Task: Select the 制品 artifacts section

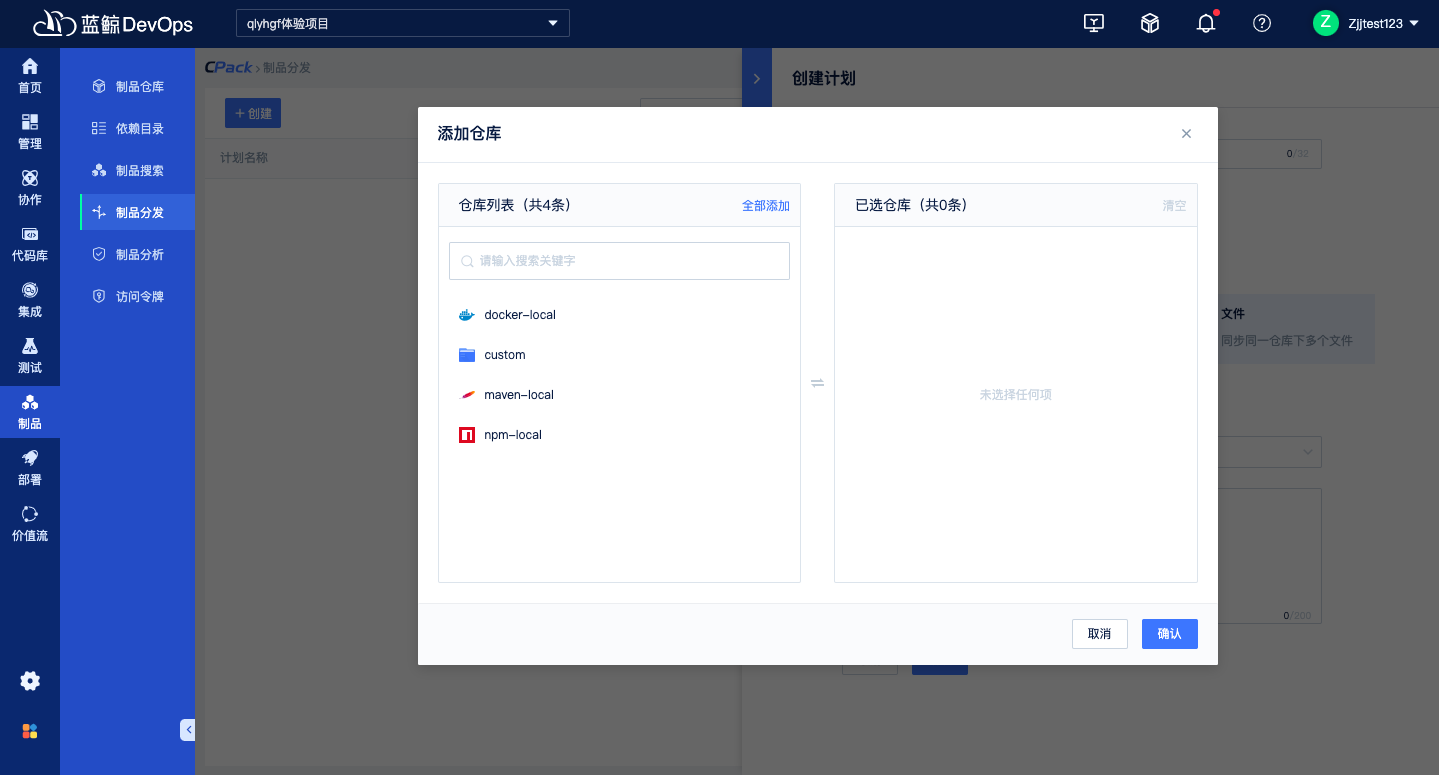Action: click(x=30, y=412)
